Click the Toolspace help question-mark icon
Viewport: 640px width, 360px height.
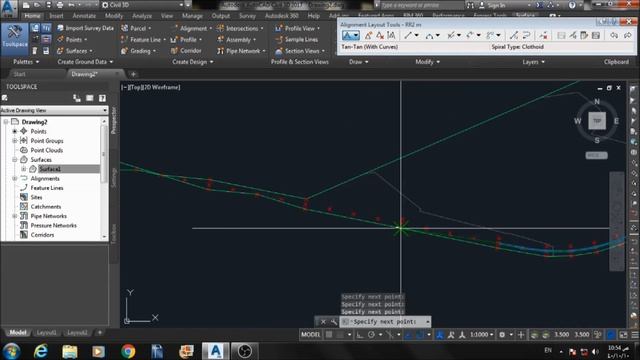coord(102,98)
